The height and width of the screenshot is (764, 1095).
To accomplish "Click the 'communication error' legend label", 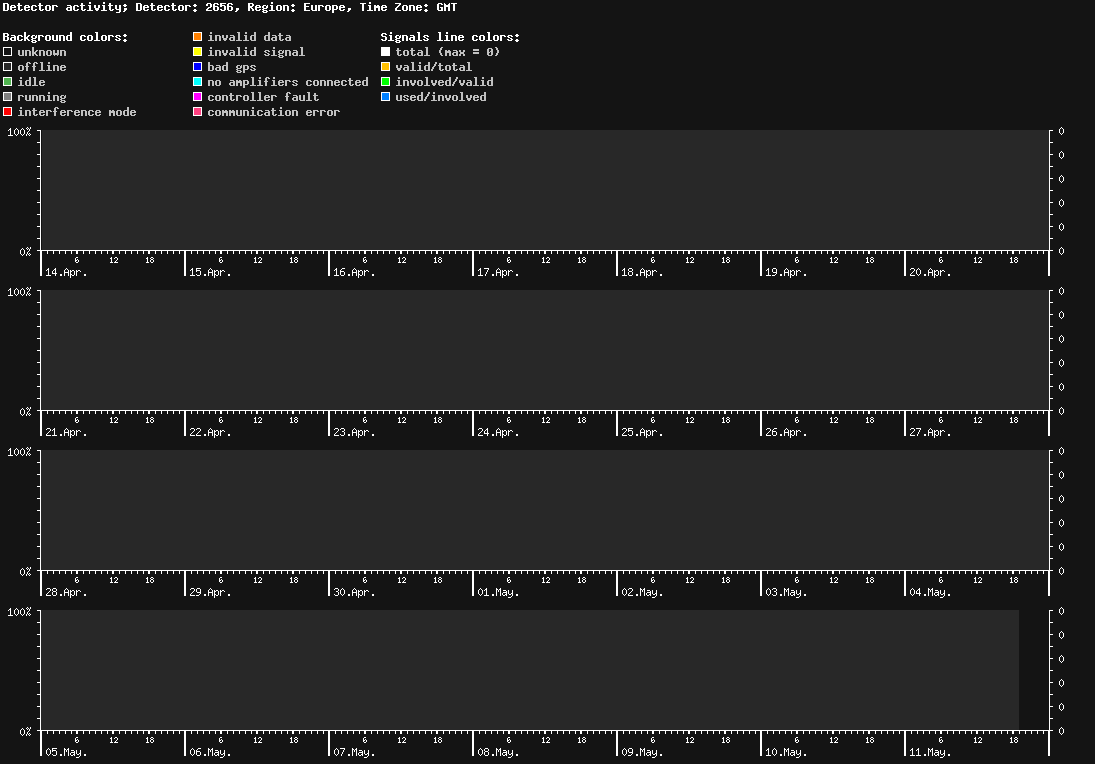I will coord(274,112).
